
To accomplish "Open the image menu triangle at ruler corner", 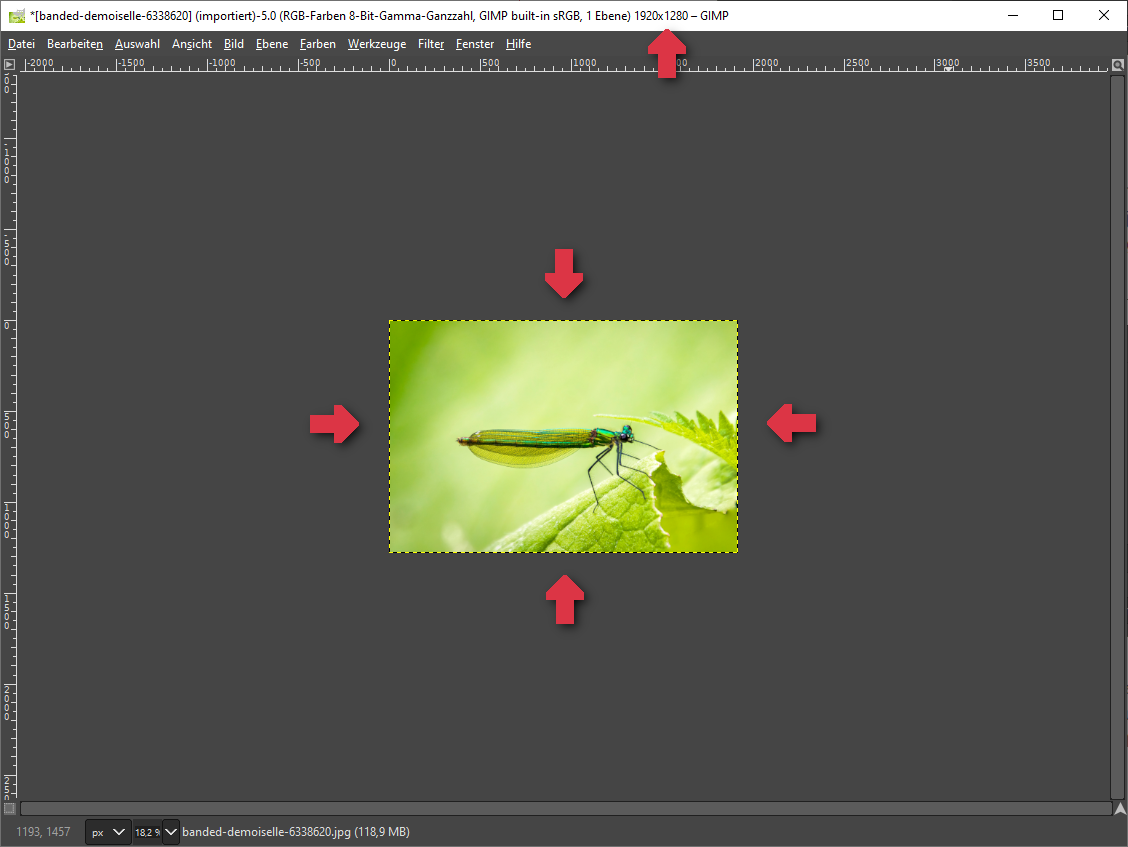I will point(9,64).
